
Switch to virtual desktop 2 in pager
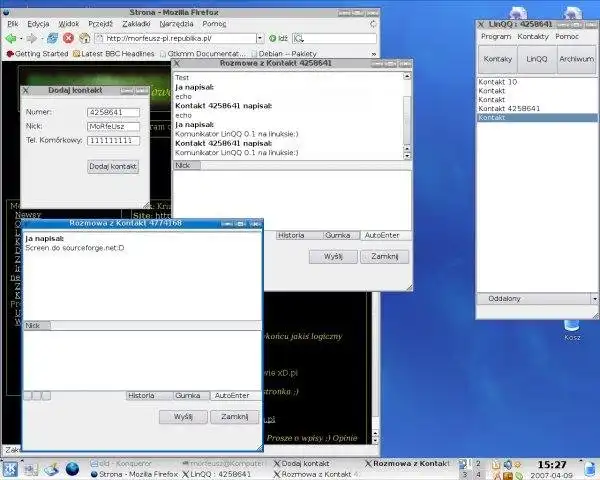tap(478, 464)
